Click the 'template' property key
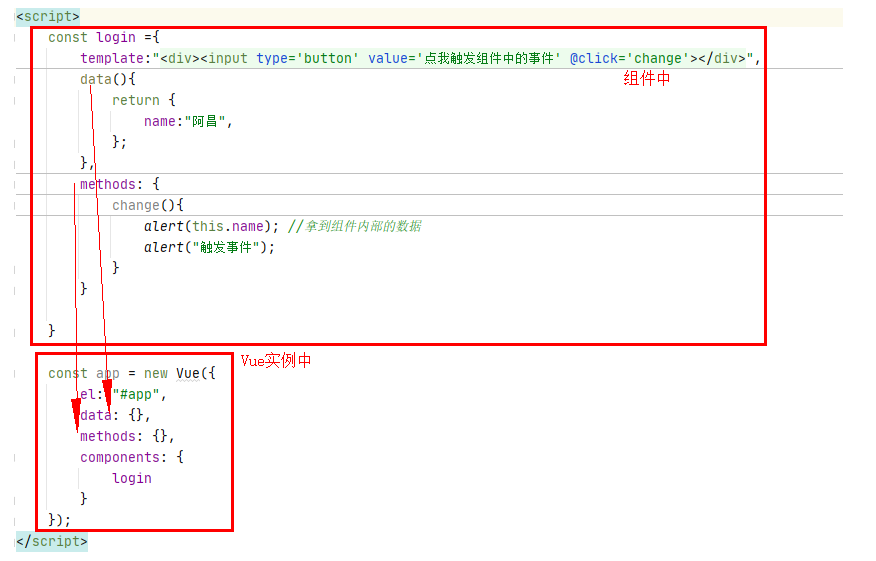Screen dimensions: 876x561 pyautogui.click(x=112, y=58)
